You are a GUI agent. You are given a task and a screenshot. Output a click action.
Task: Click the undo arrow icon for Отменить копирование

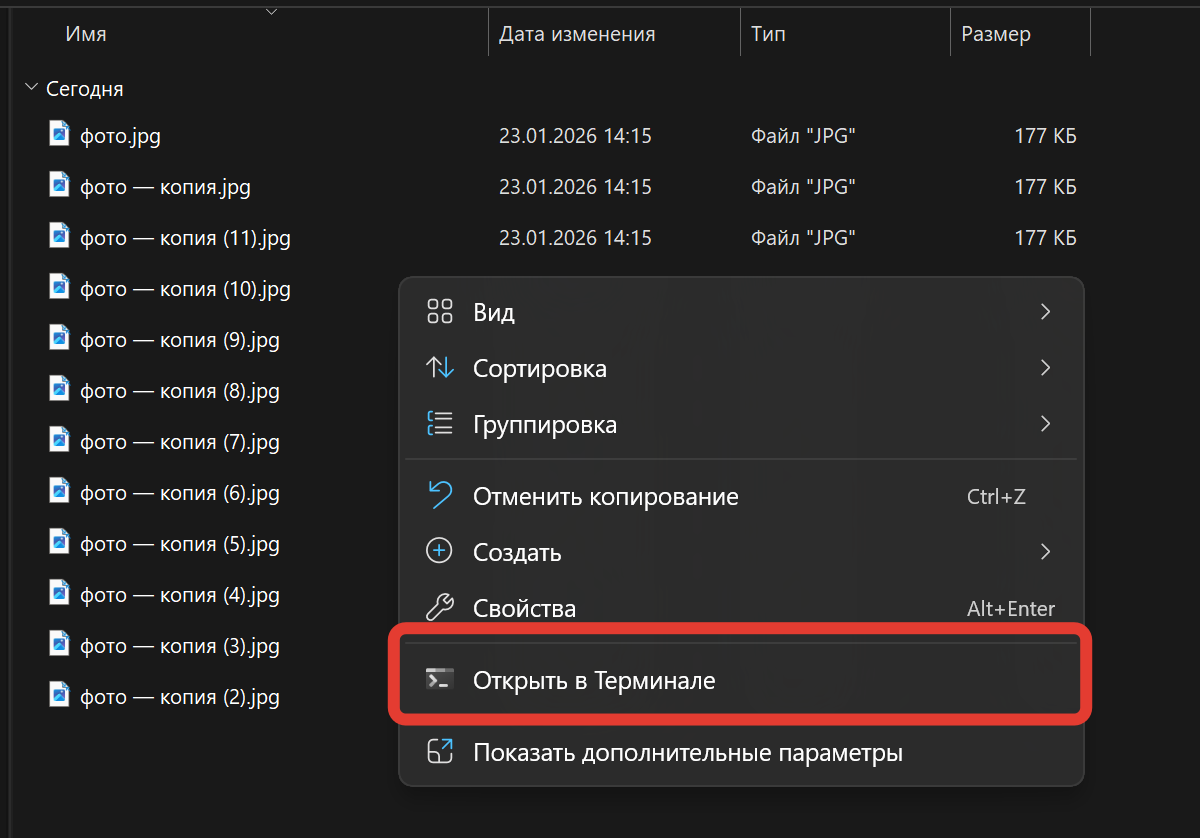pyautogui.click(x=440, y=495)
